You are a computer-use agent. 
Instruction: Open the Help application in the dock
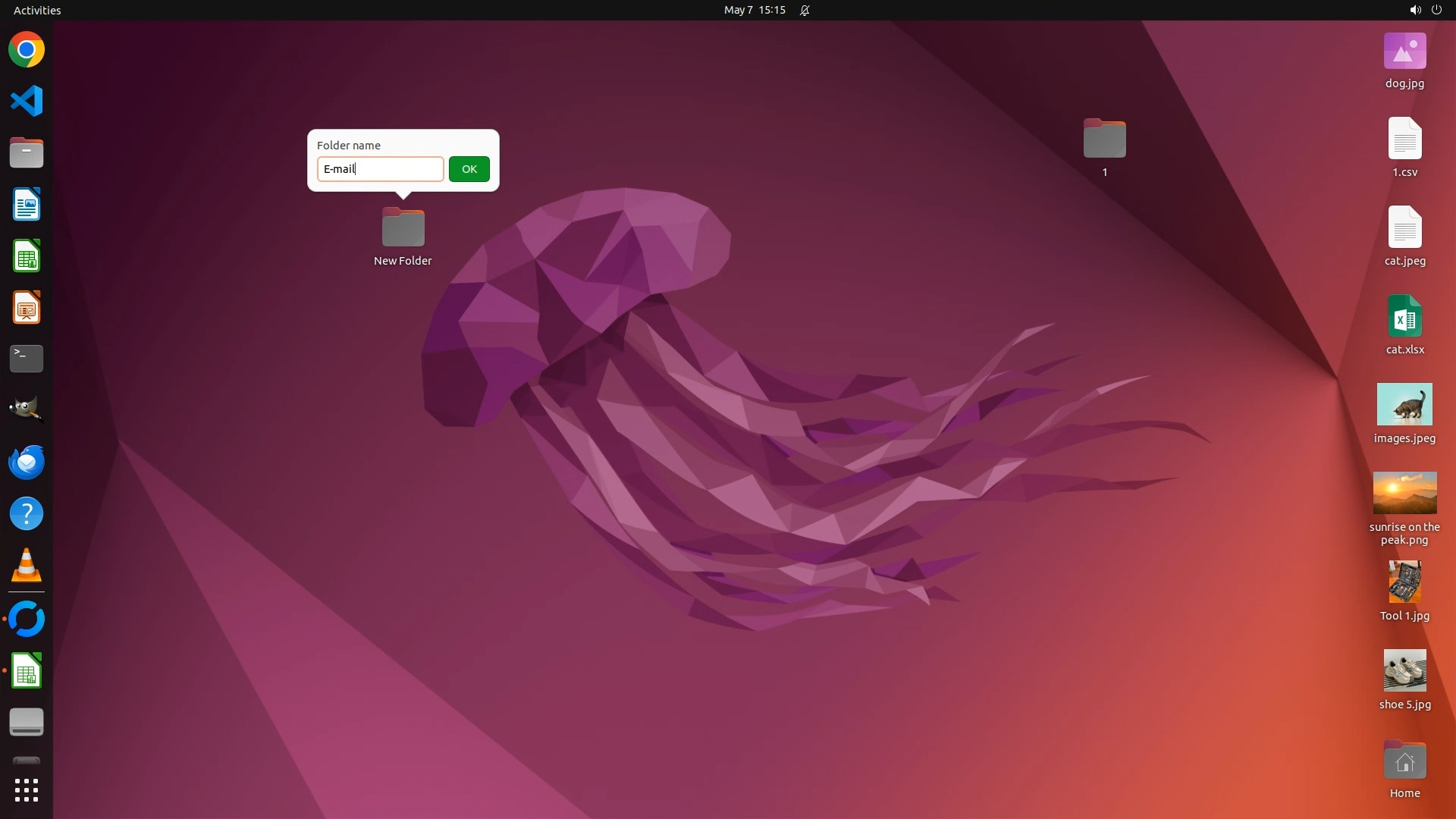point(27,514)
